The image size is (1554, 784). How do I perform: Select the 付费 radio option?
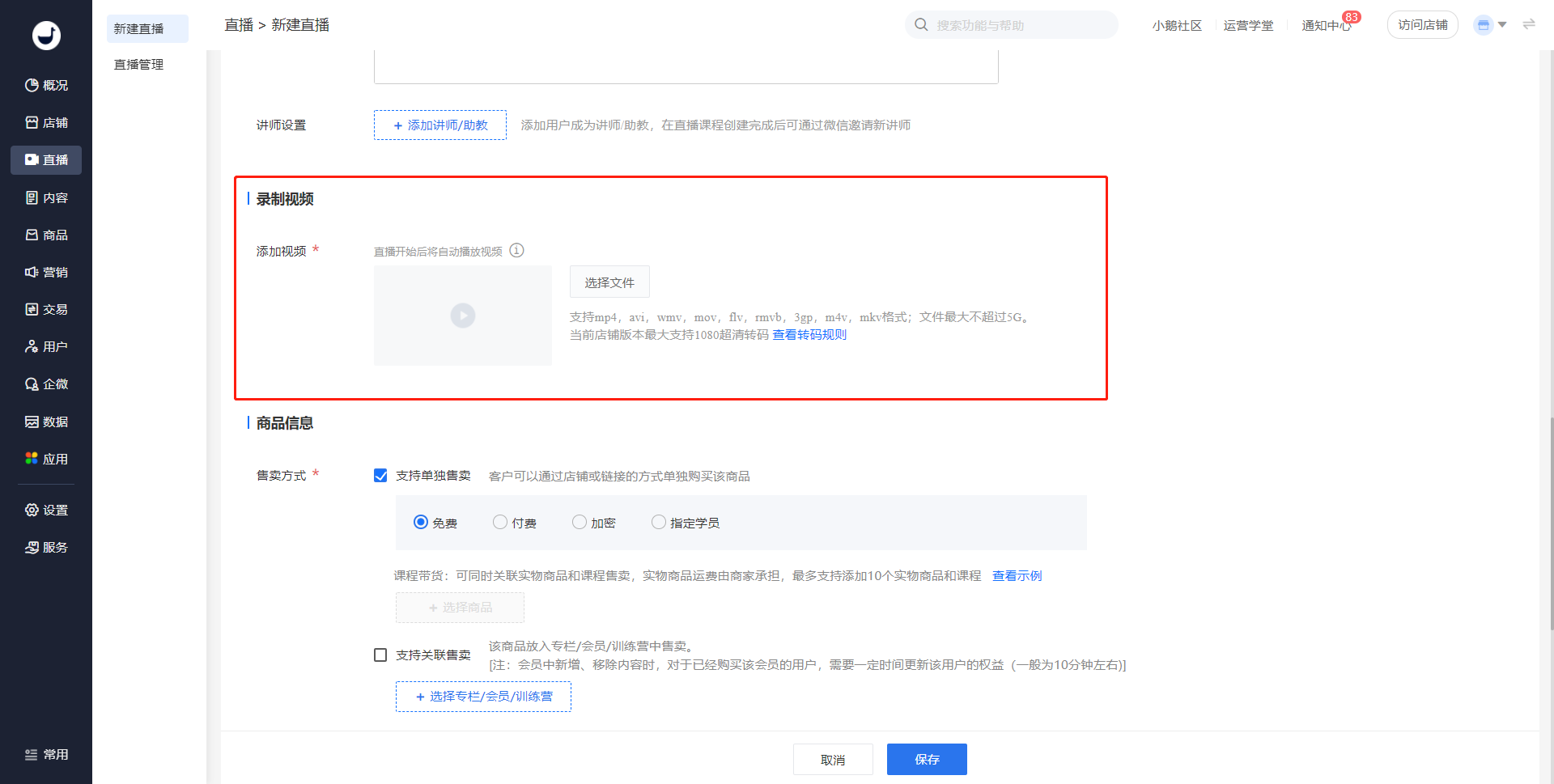(x=500, y=523)
